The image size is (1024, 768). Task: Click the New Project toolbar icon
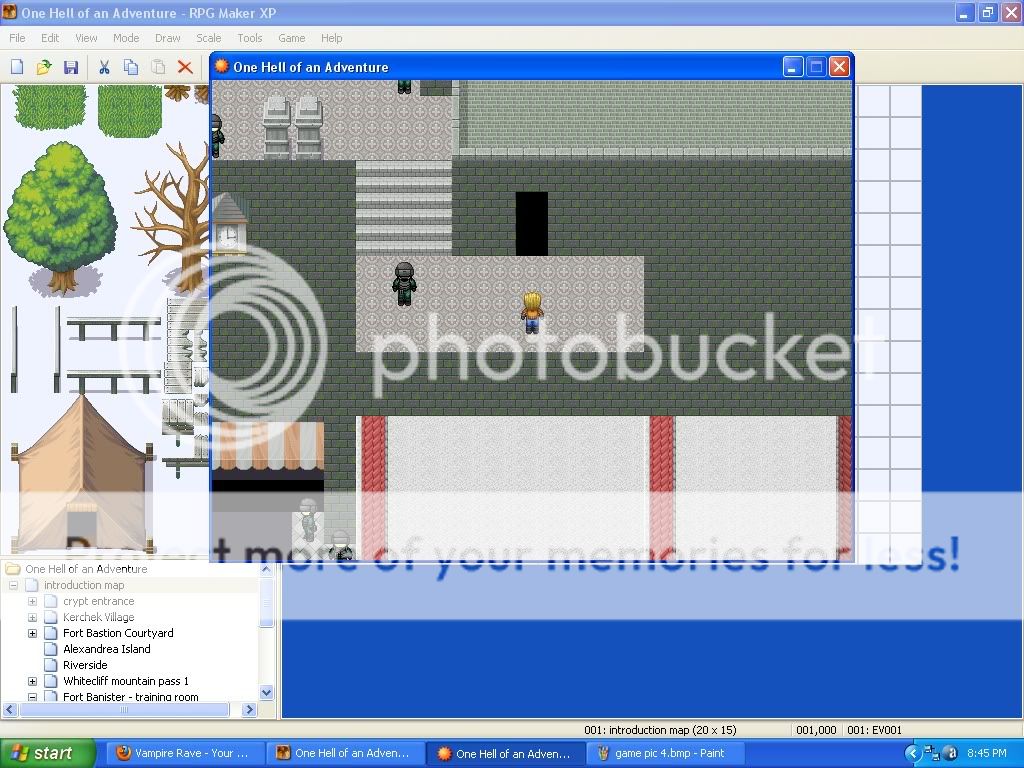(17, 67)
